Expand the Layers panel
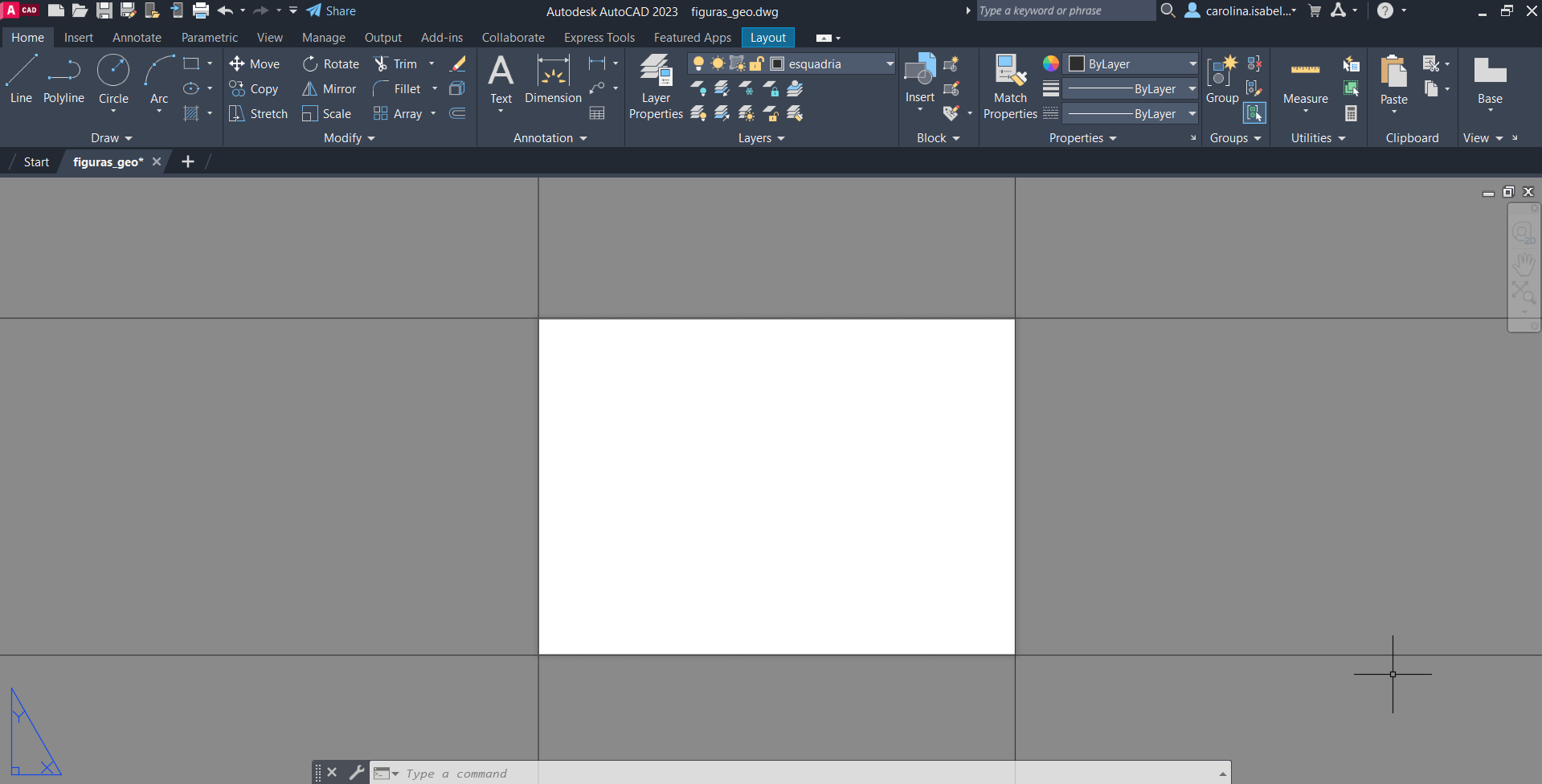The width and height of the screenshot is (1542, 784). click(762, 138)
